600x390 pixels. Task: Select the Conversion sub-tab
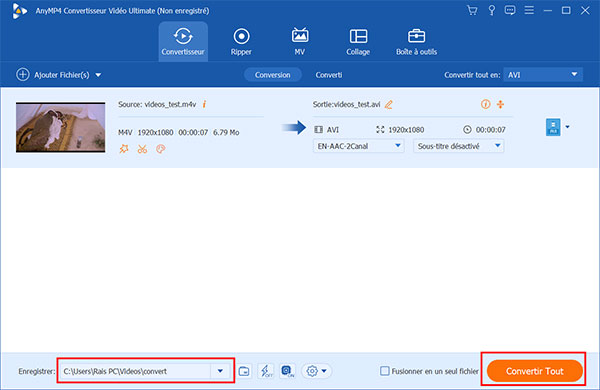tap(272, 75)
